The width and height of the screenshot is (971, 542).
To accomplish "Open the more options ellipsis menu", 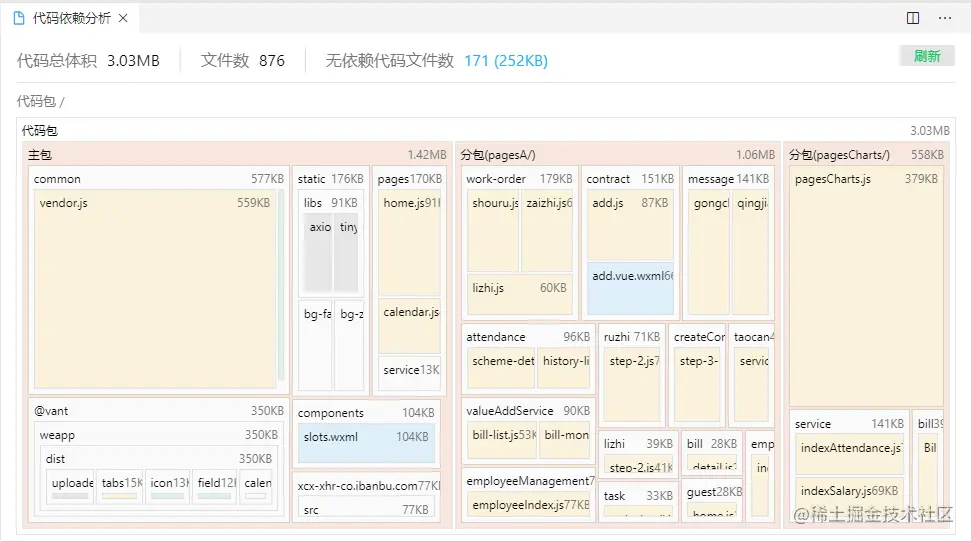I will tap(944, 18).
